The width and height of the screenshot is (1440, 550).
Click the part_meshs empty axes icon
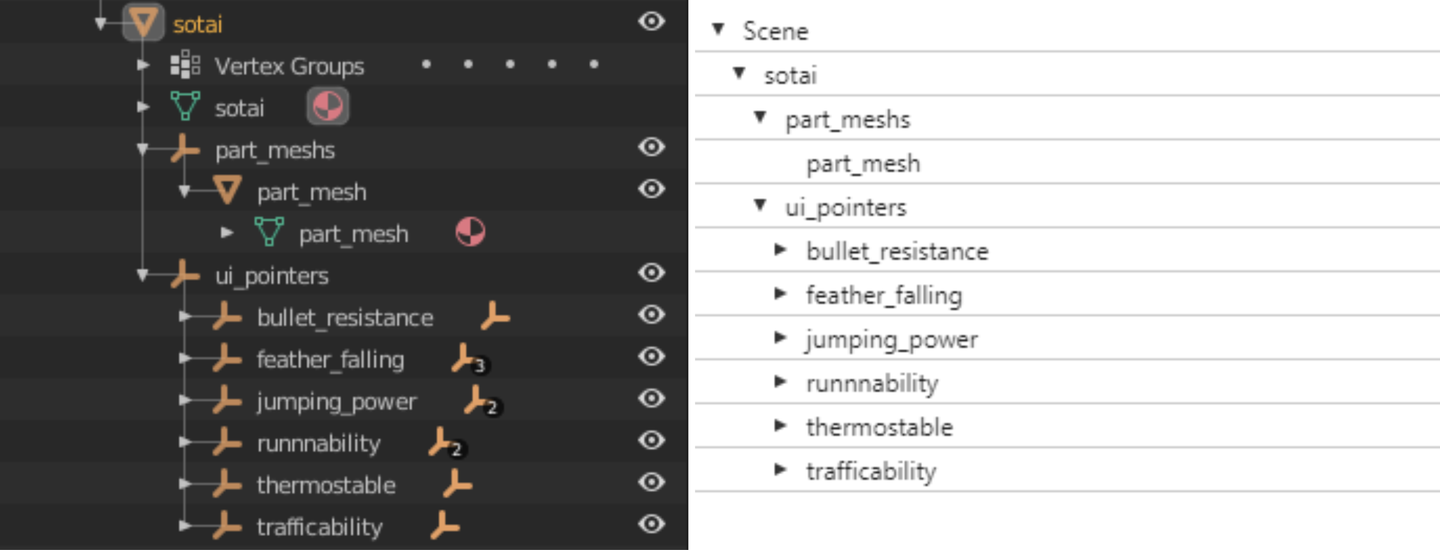(184, 150)
